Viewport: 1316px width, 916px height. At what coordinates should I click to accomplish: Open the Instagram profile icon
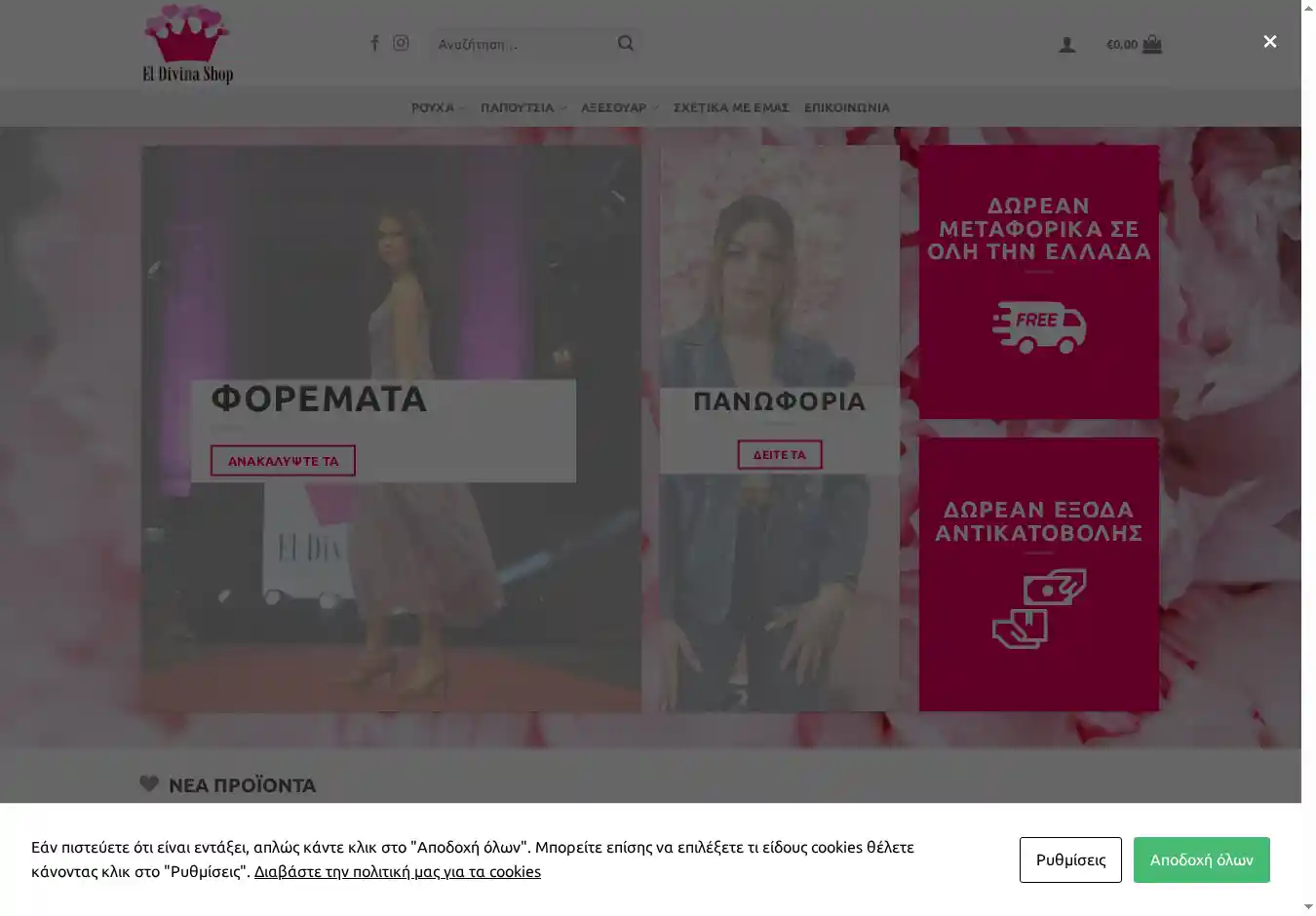401,43
